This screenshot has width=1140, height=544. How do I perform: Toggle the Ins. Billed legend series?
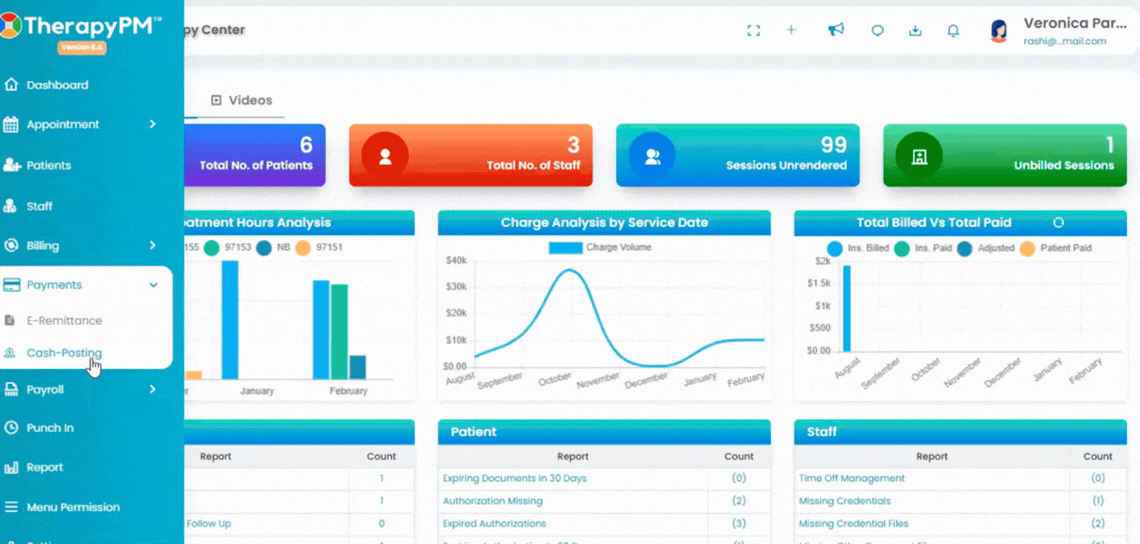click(858, 248)
